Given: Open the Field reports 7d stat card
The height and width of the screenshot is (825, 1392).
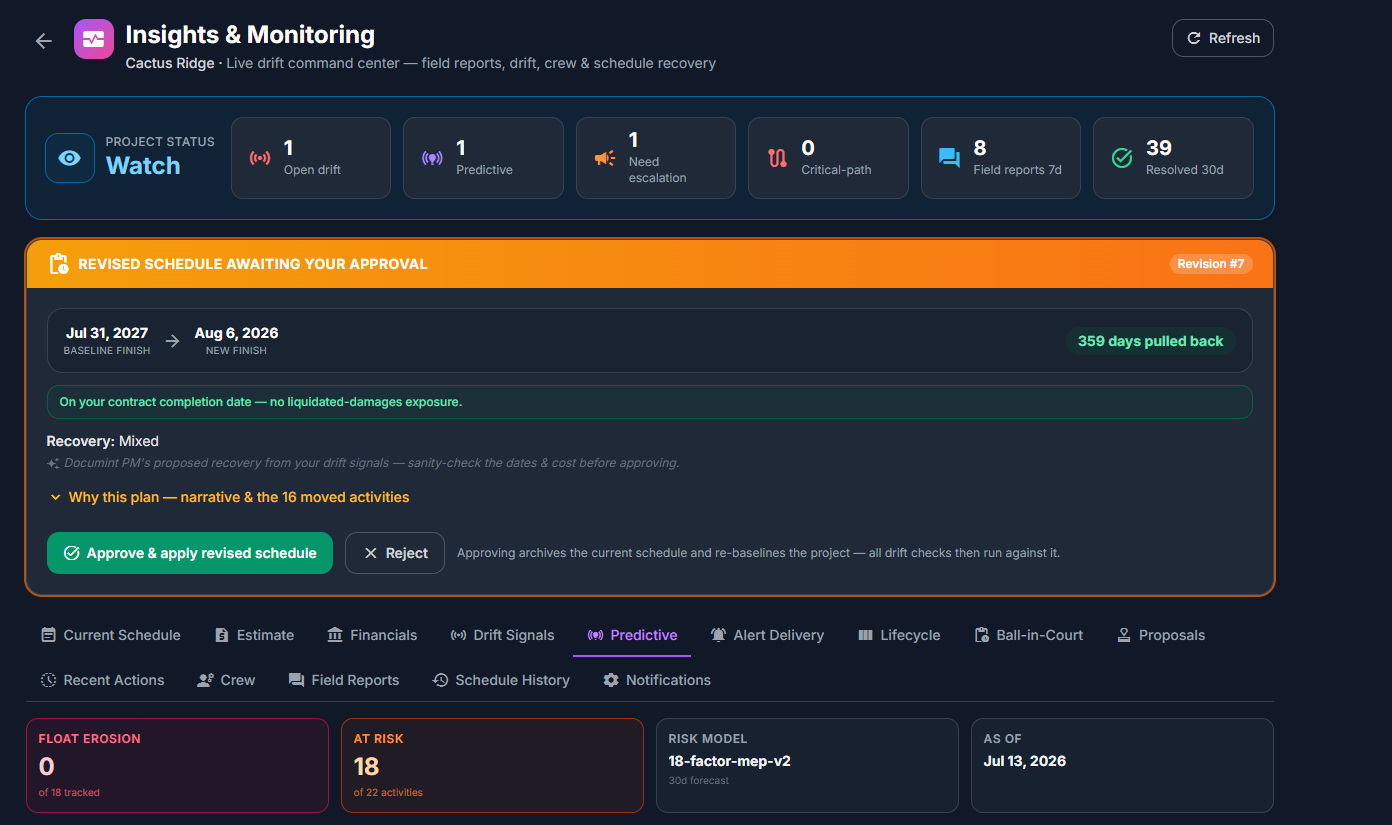Looking at the screenshot, I should pyautogui.click(x=1001, y=158).
